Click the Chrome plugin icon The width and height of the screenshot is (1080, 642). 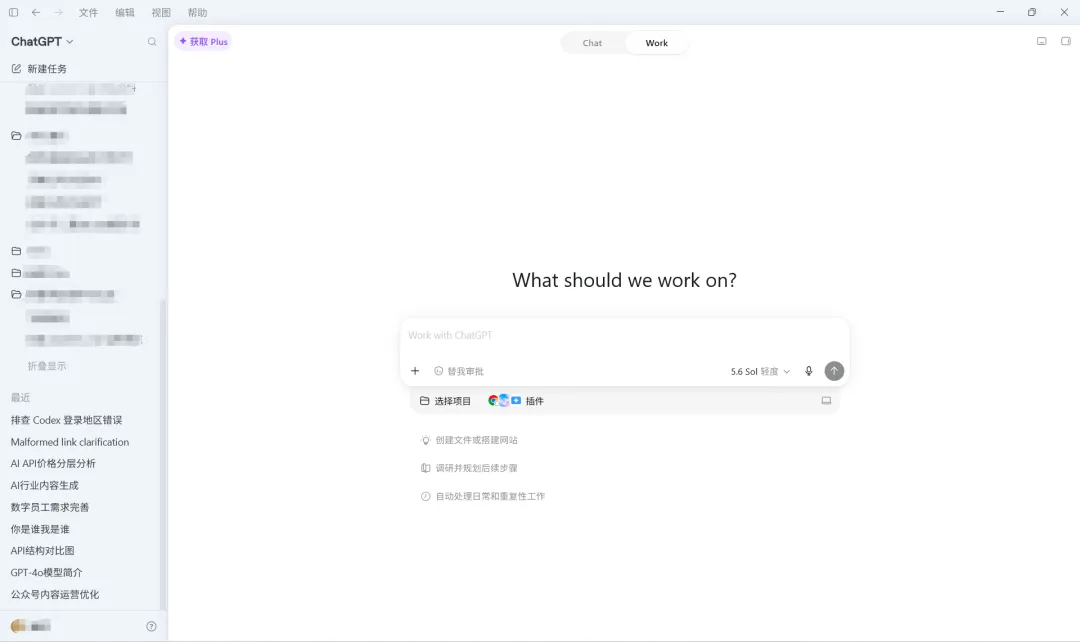coord(493,400)
